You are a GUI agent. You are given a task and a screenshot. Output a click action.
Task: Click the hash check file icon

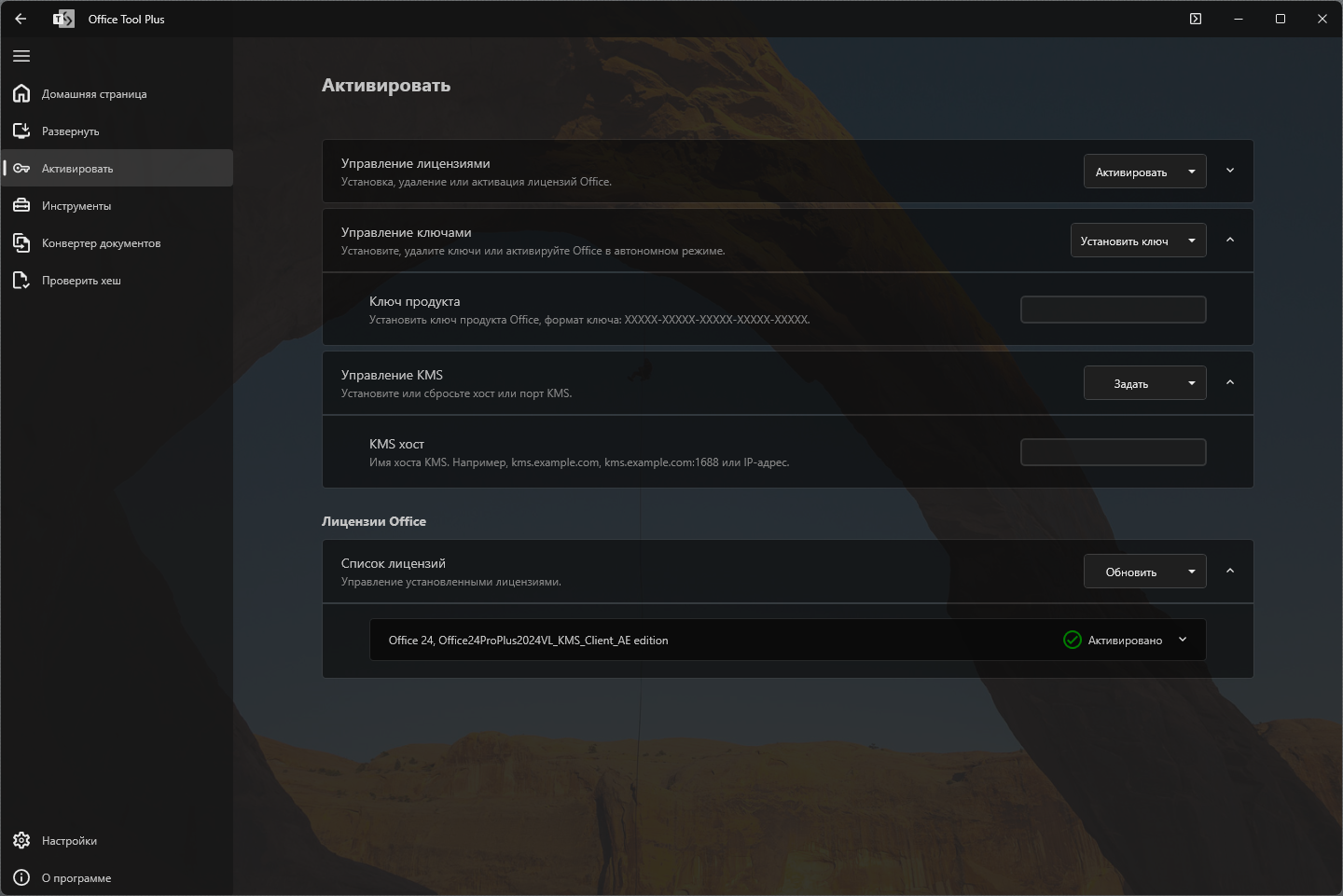21,280
